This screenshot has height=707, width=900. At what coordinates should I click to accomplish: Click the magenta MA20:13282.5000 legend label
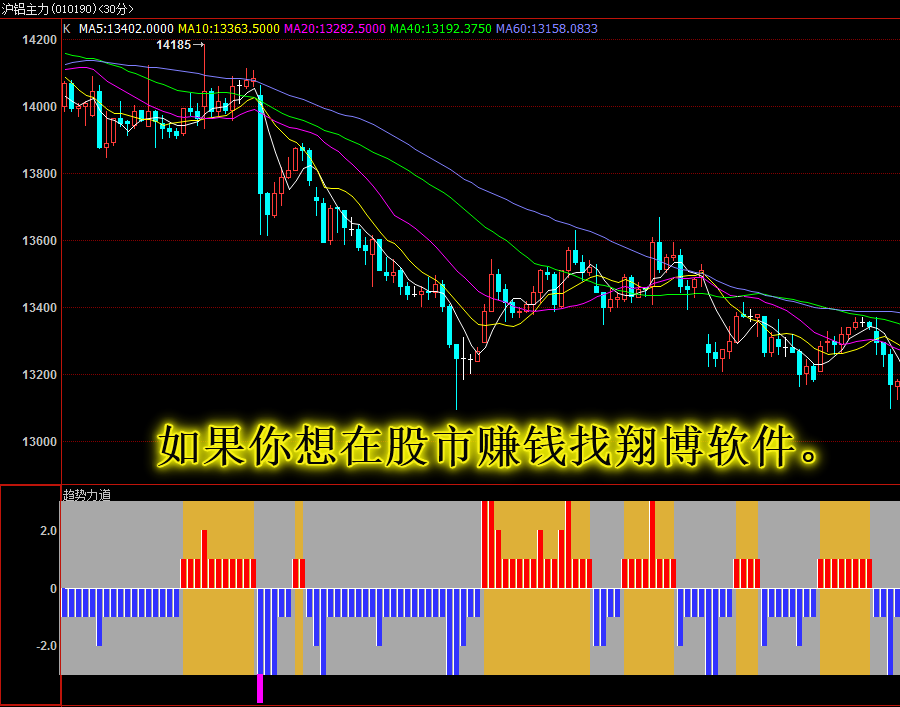pyautogui.click(x=335, y=29)
